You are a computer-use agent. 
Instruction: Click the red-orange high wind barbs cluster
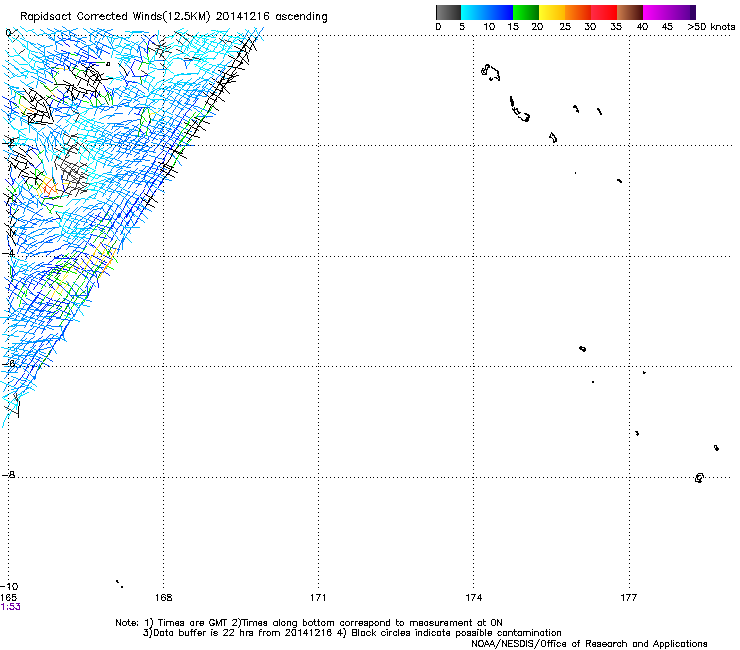[48, 188]
